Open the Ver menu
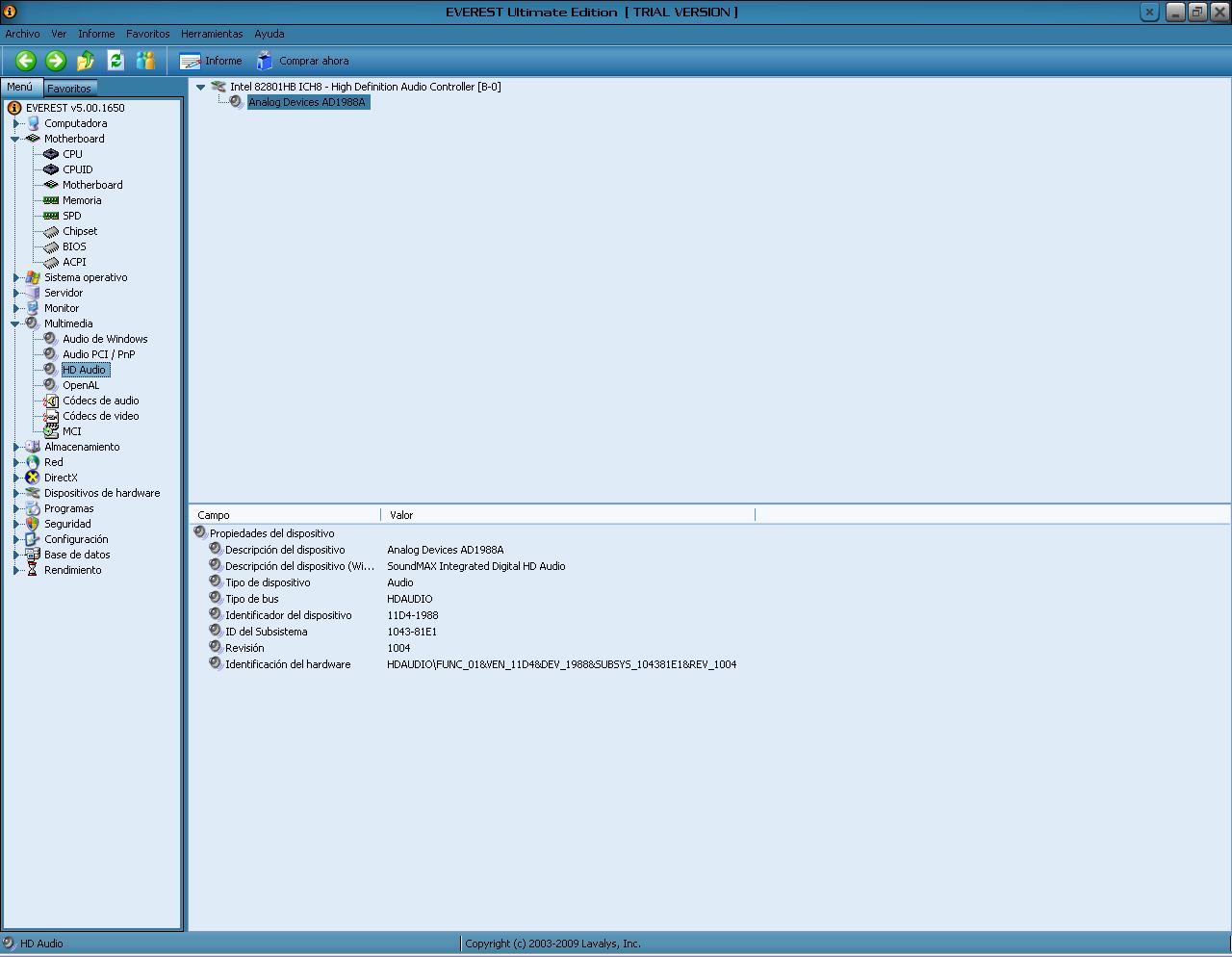The width and height of the screenshot is (1232, 957). pyautogui.click(x=59, y=34)
